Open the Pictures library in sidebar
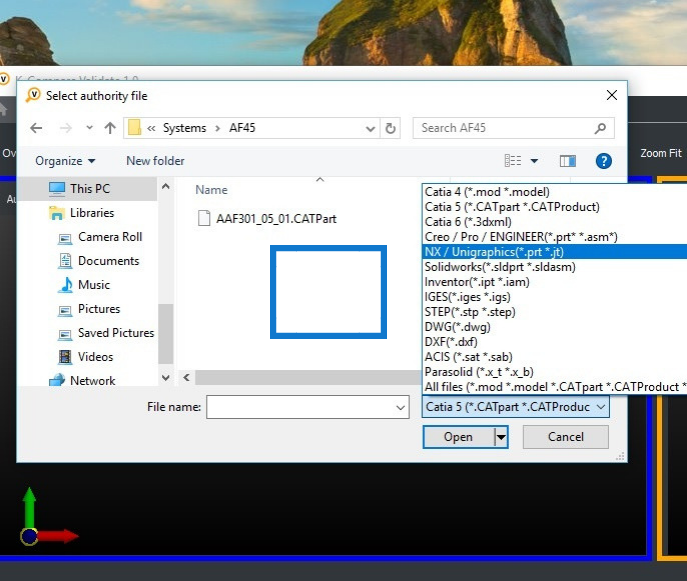This screenshot has width=687, height=581. coord(99,309)
